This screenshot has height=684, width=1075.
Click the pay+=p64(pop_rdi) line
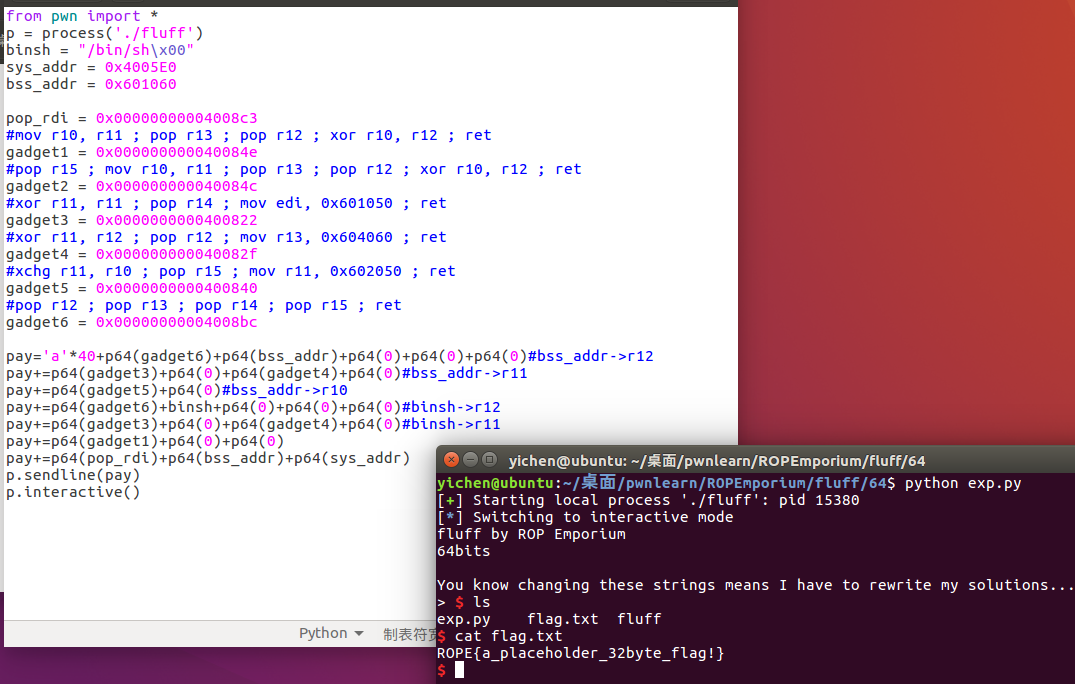pyautogui.click(x=208, y=459)
